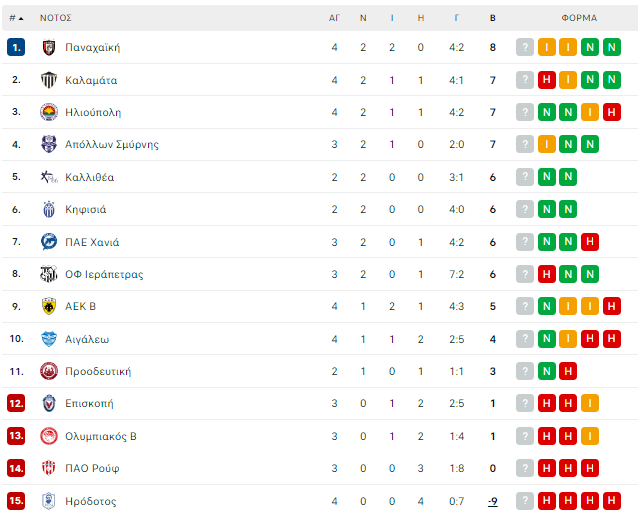This screenshot has width=638, height=513.
Task: Click the red 15. relegation position badge
Action: pos(16,501)
